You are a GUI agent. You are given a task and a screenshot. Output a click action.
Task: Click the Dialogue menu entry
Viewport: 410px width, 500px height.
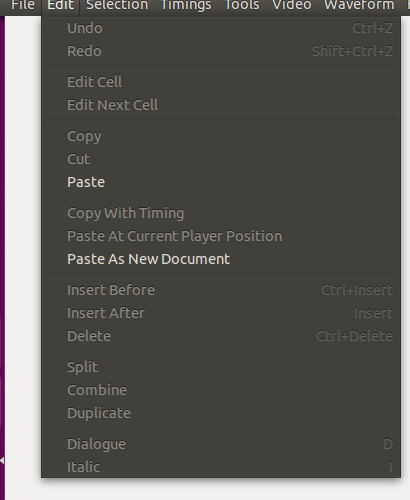click(x=221, y=444)
